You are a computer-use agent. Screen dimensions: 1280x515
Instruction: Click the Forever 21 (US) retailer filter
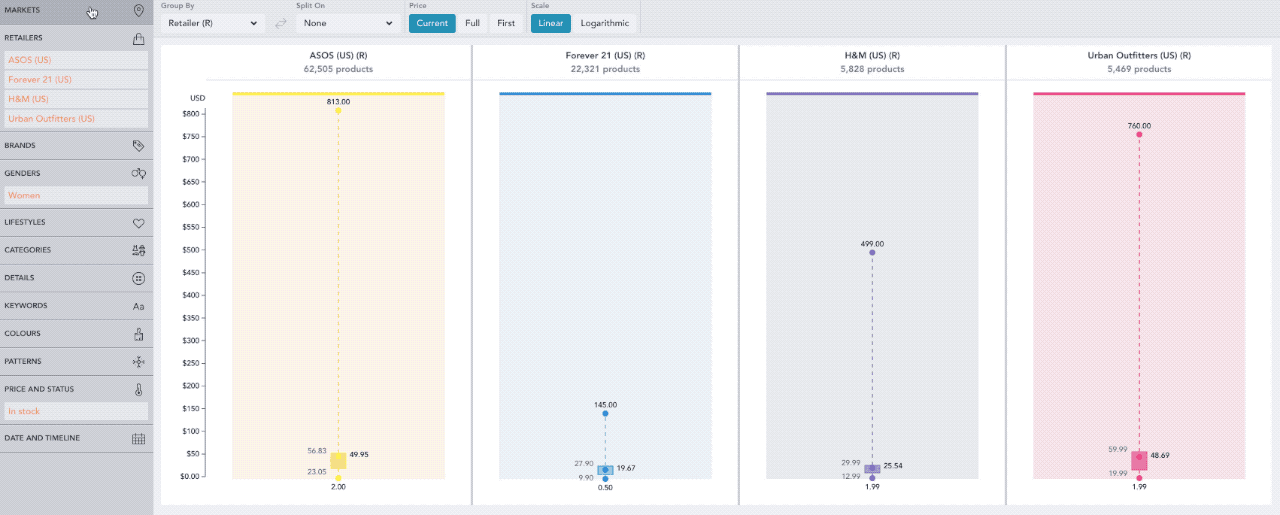[76, 79]
